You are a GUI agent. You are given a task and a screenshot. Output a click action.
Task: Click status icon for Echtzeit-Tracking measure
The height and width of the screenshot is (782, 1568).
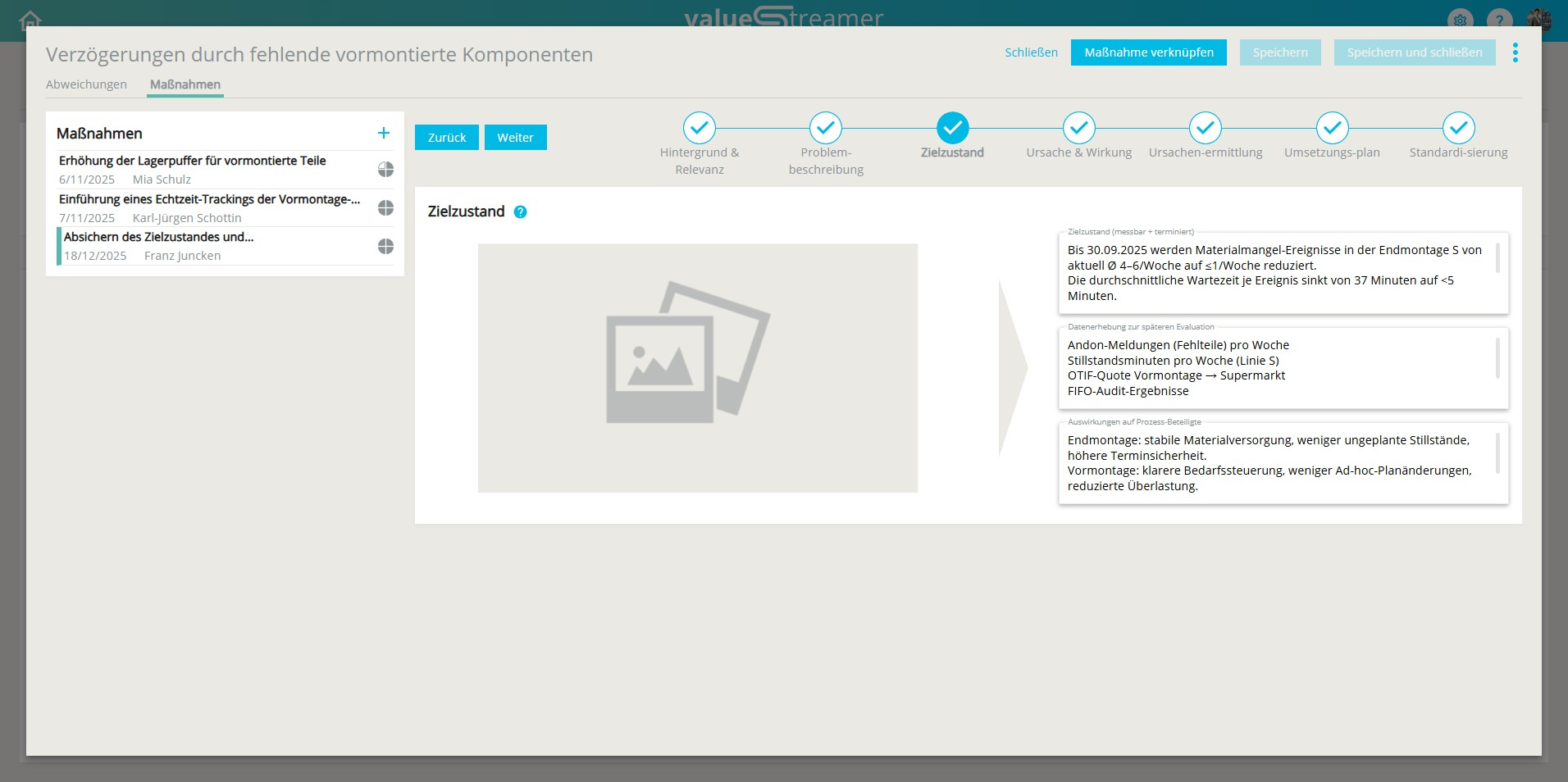[x=385, y=208]
